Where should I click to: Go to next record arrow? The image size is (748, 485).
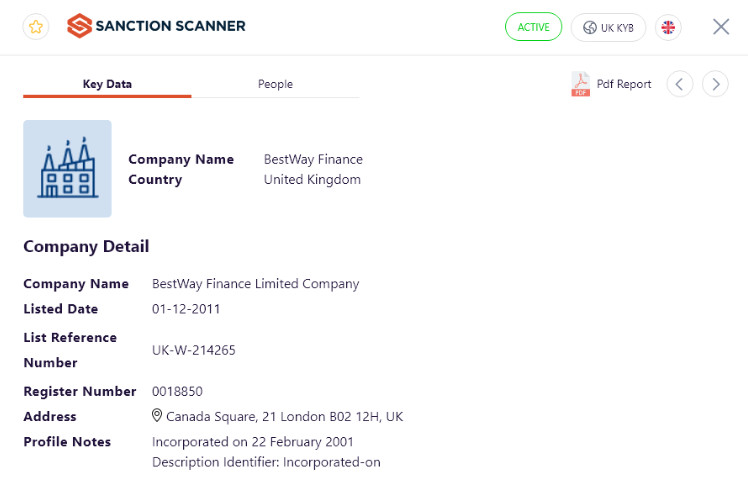point(715,84)
